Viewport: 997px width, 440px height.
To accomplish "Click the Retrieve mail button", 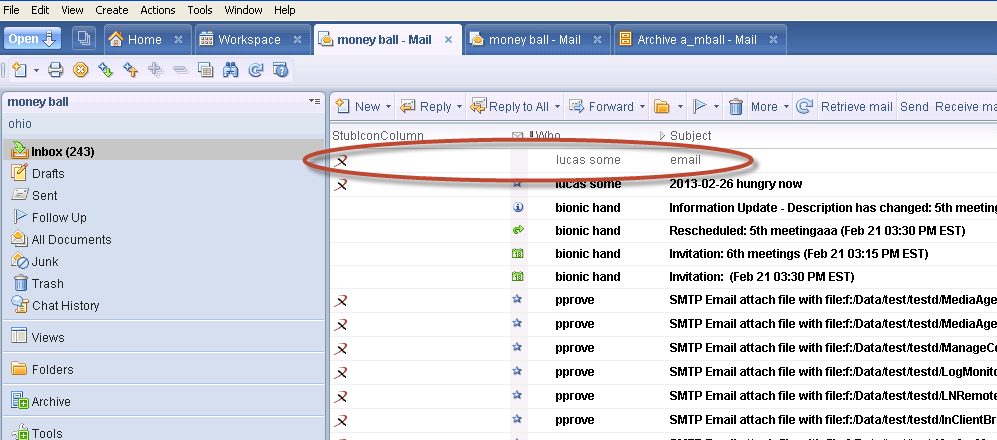I will point(856,106).
